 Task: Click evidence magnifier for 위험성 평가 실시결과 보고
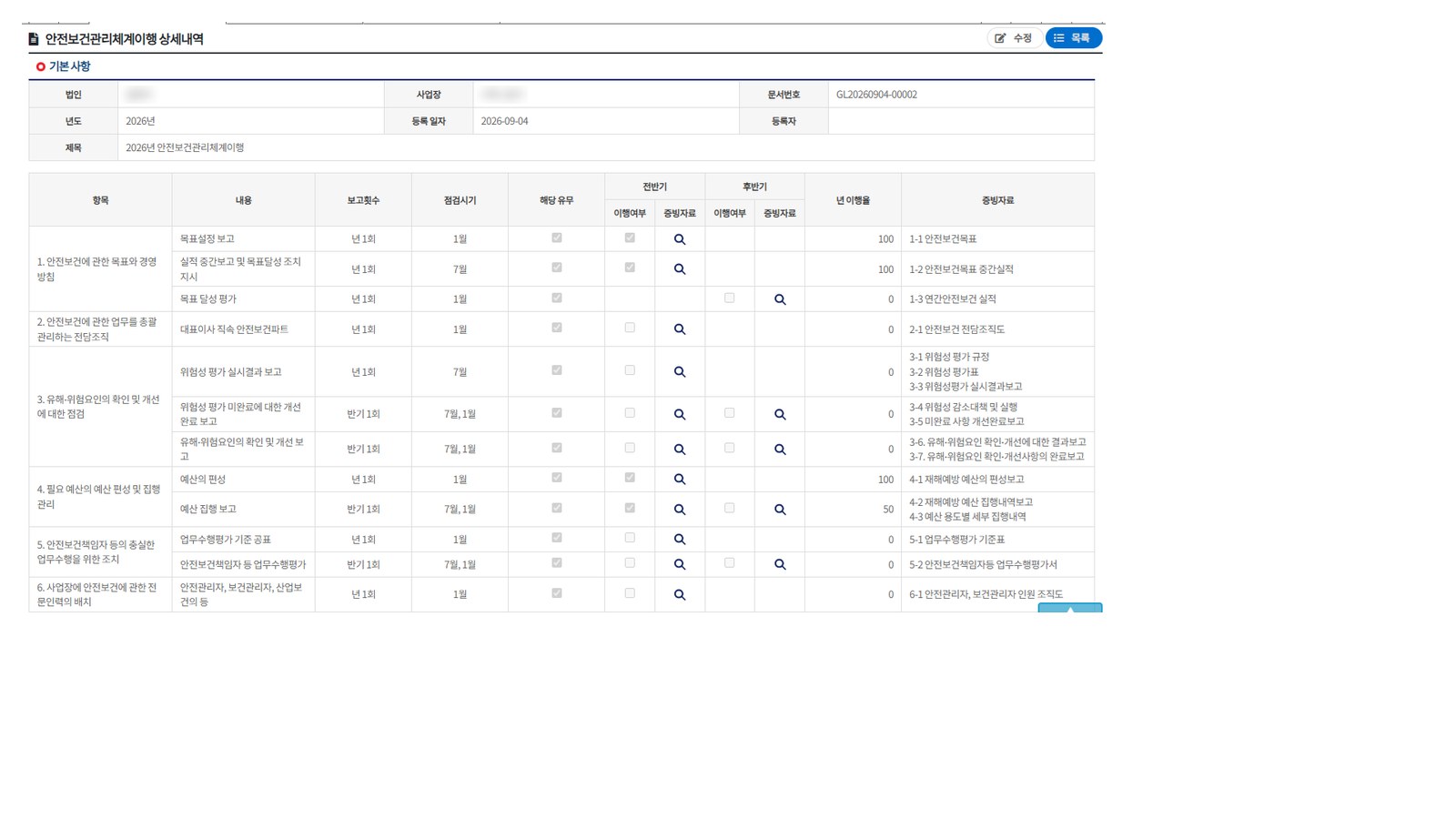click(680, 372)
